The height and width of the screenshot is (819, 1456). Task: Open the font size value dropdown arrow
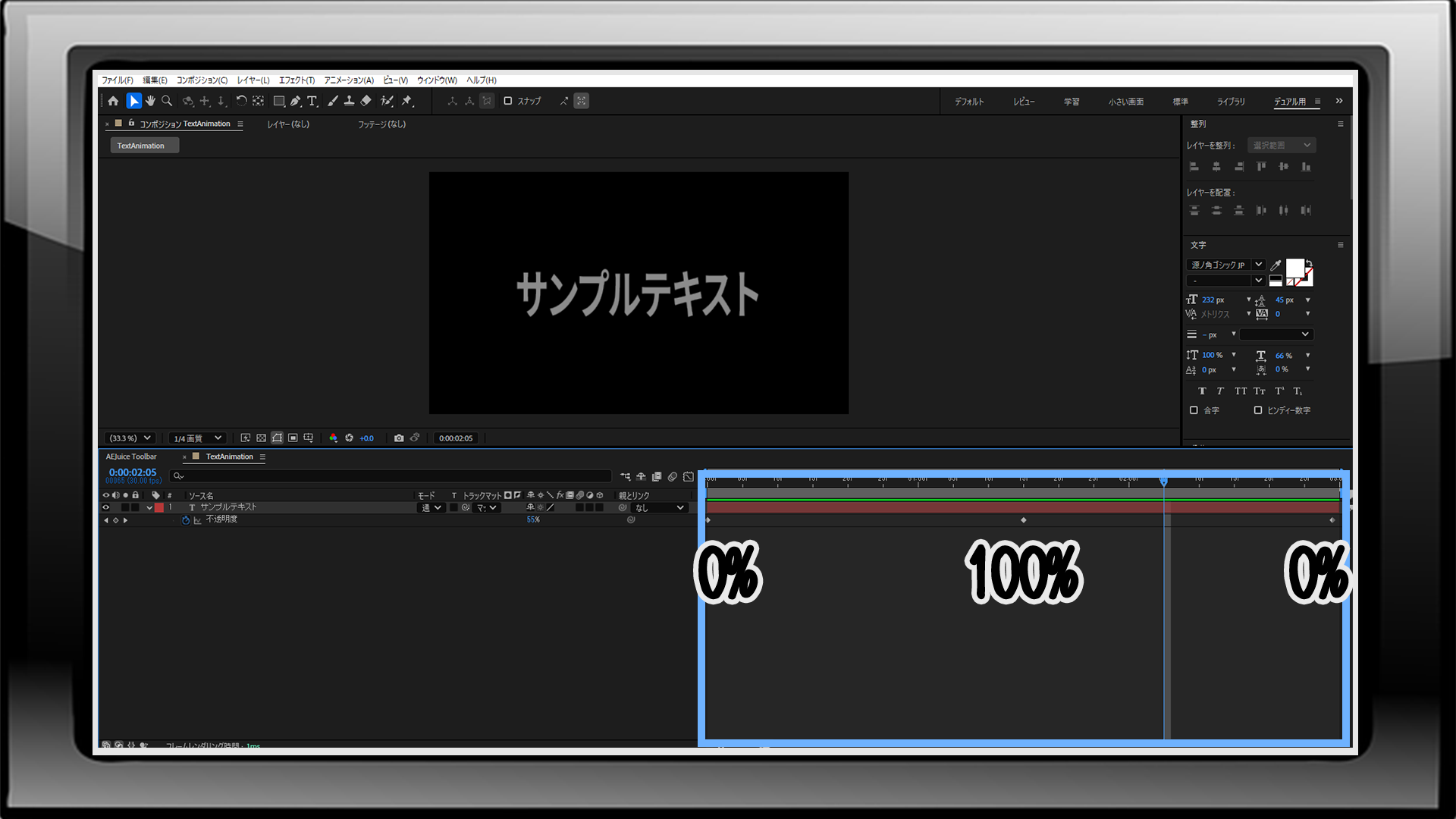coord(1249,300)
